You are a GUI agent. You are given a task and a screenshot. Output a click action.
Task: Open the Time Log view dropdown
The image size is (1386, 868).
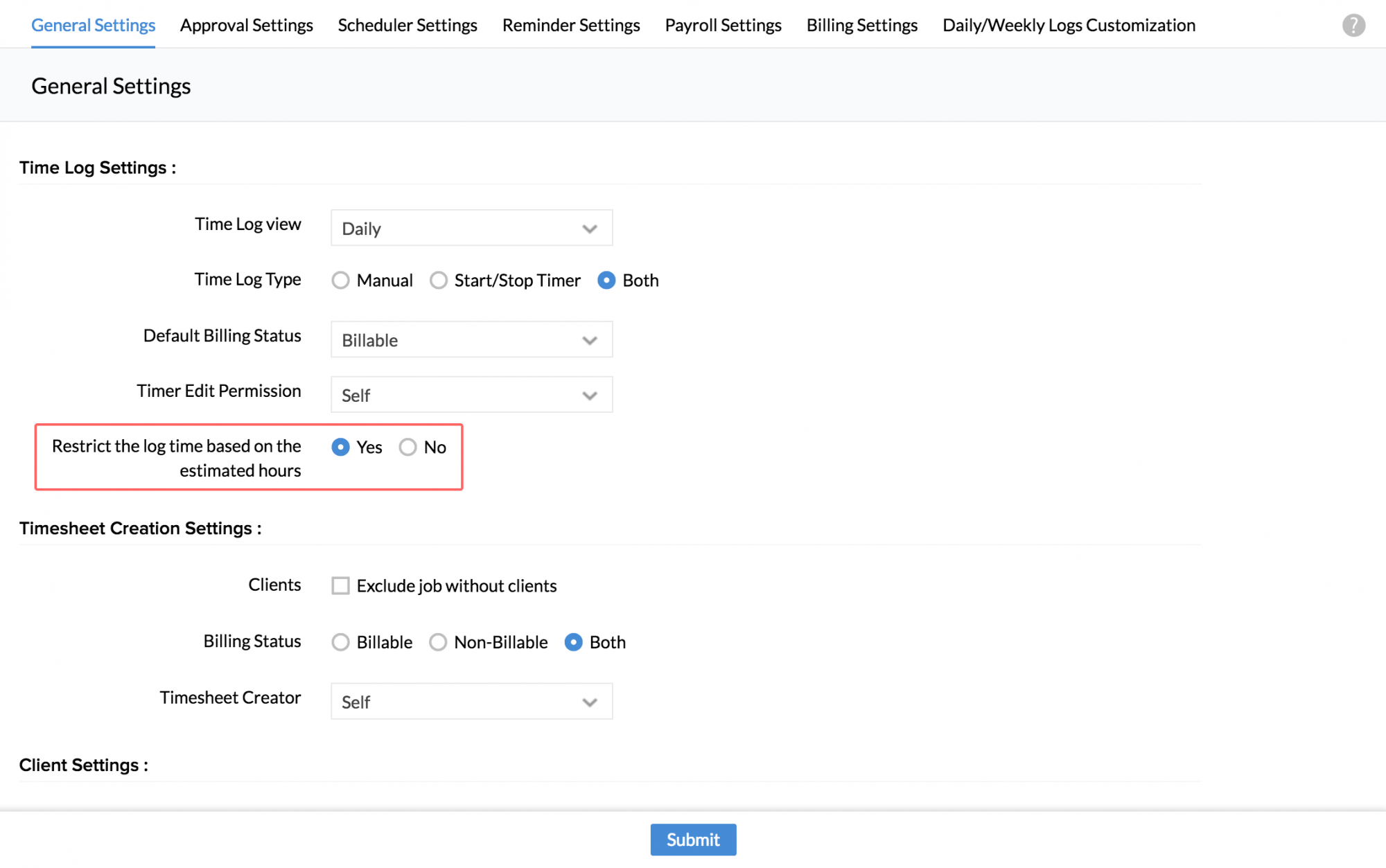[x=471, y=229]
